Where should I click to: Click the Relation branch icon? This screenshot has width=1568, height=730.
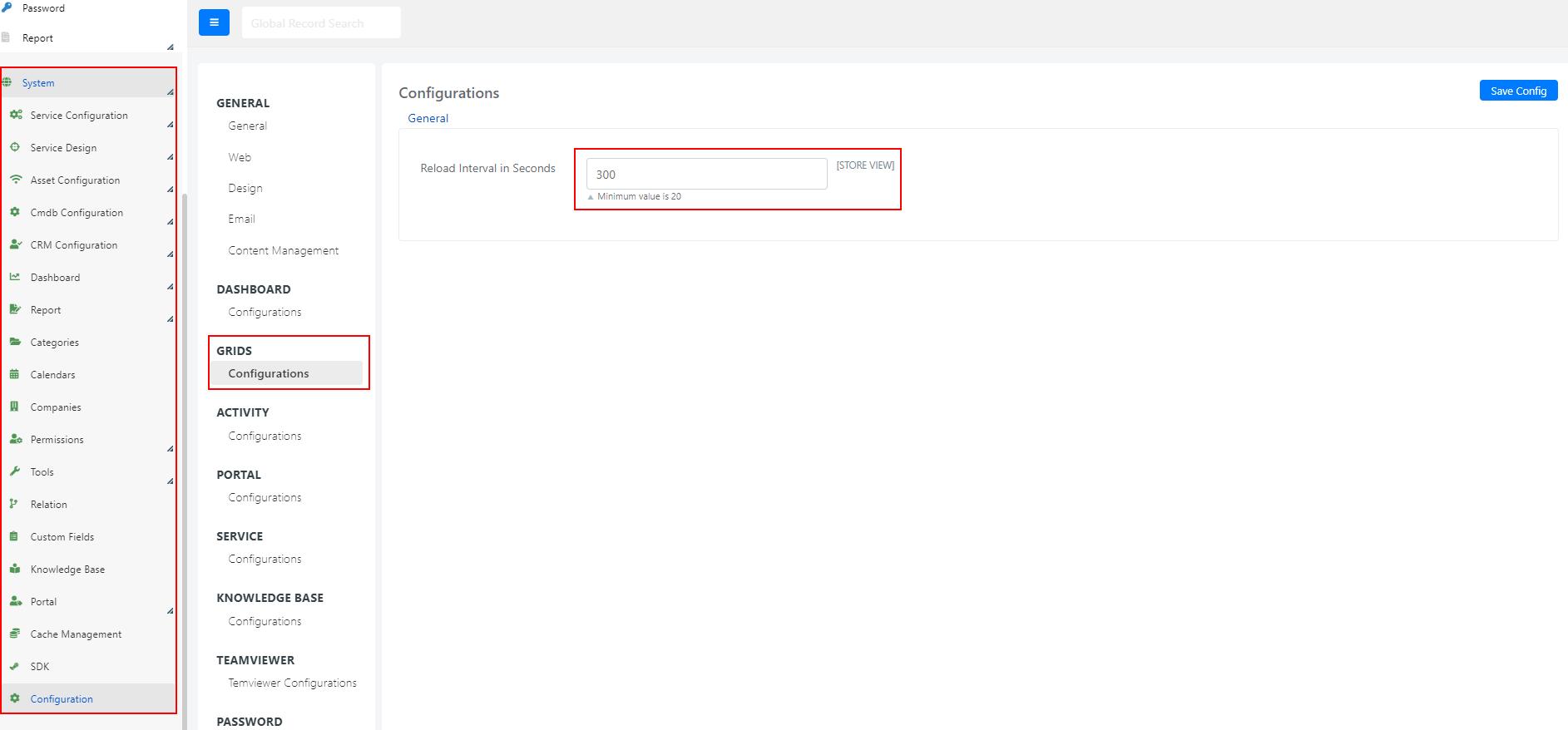(x=13, y=504)
